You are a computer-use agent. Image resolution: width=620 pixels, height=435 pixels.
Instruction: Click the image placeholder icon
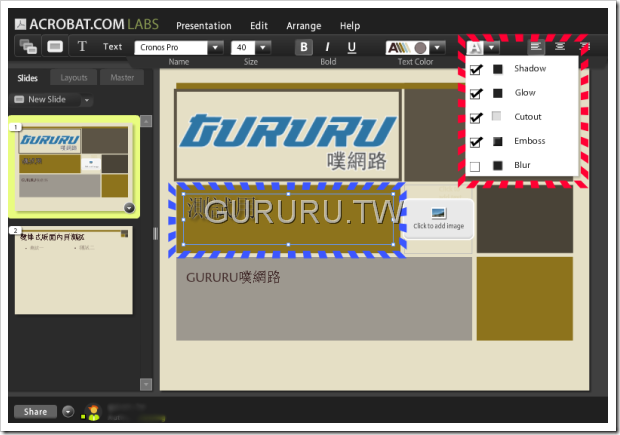(x=439, y=214)
